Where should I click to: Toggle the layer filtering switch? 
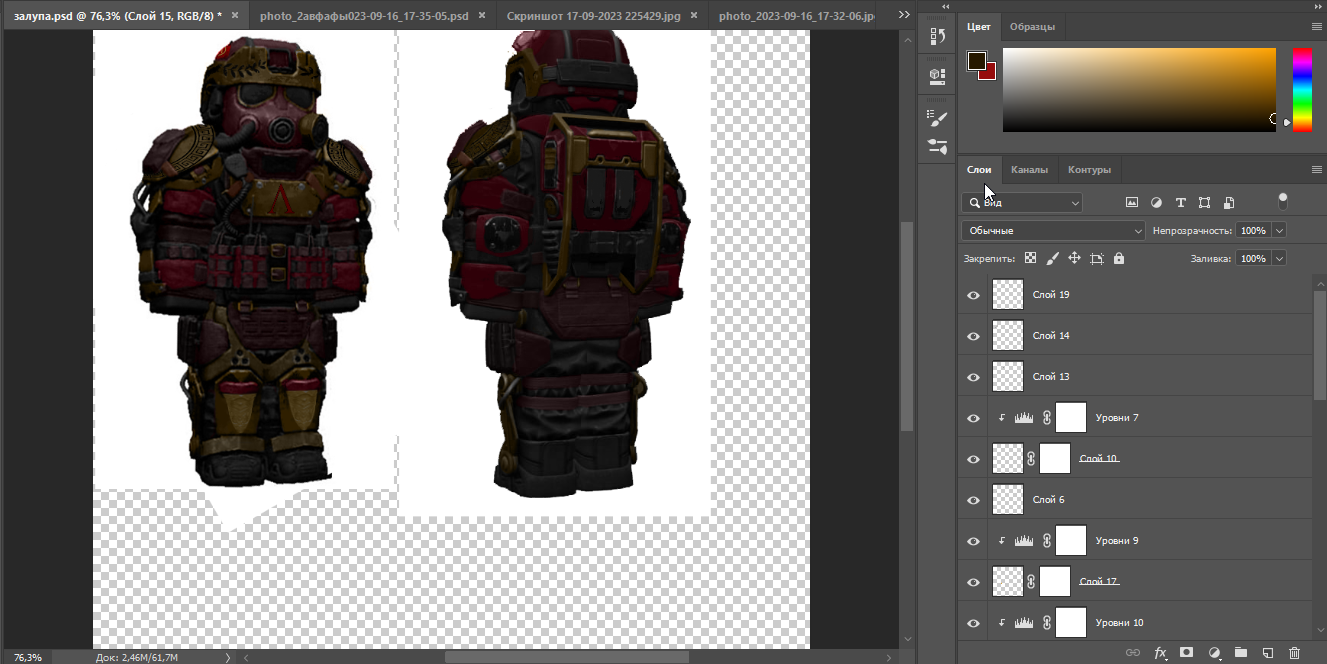click(x=1283, y=200)
